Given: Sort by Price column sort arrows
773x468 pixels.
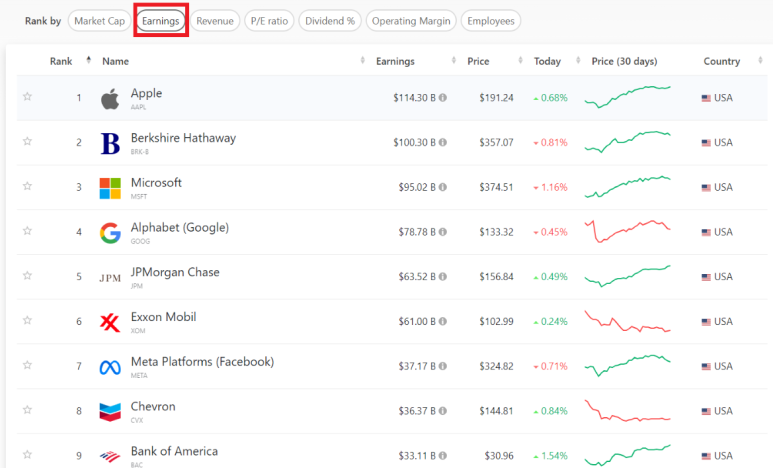Looking at the screenshot, I should 520,60.
